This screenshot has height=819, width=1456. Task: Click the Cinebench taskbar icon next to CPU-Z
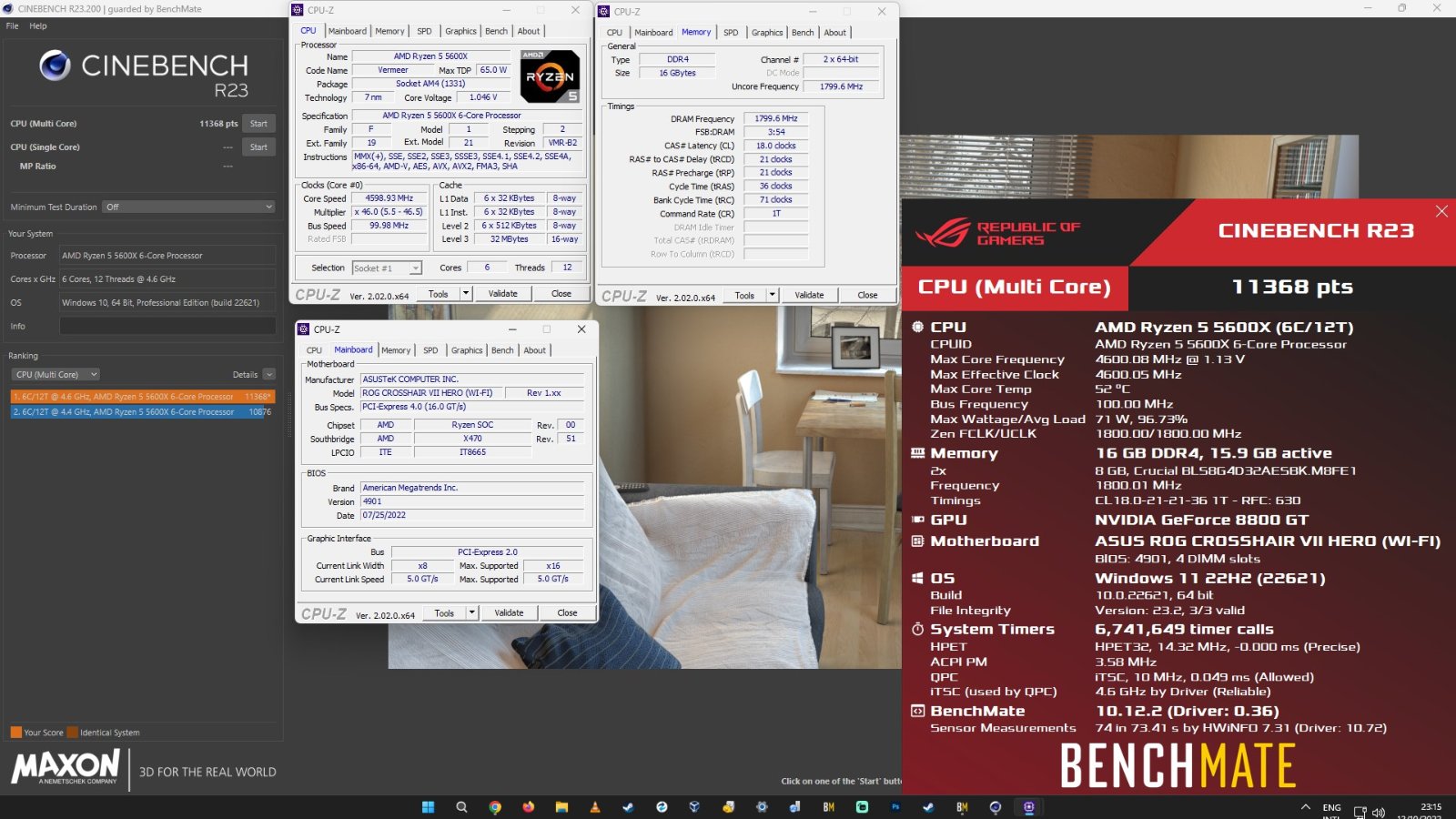tap(996, 807)
